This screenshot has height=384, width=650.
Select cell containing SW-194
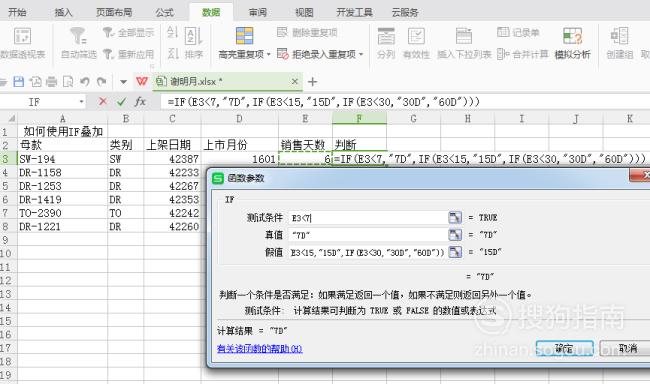point(63,159)
